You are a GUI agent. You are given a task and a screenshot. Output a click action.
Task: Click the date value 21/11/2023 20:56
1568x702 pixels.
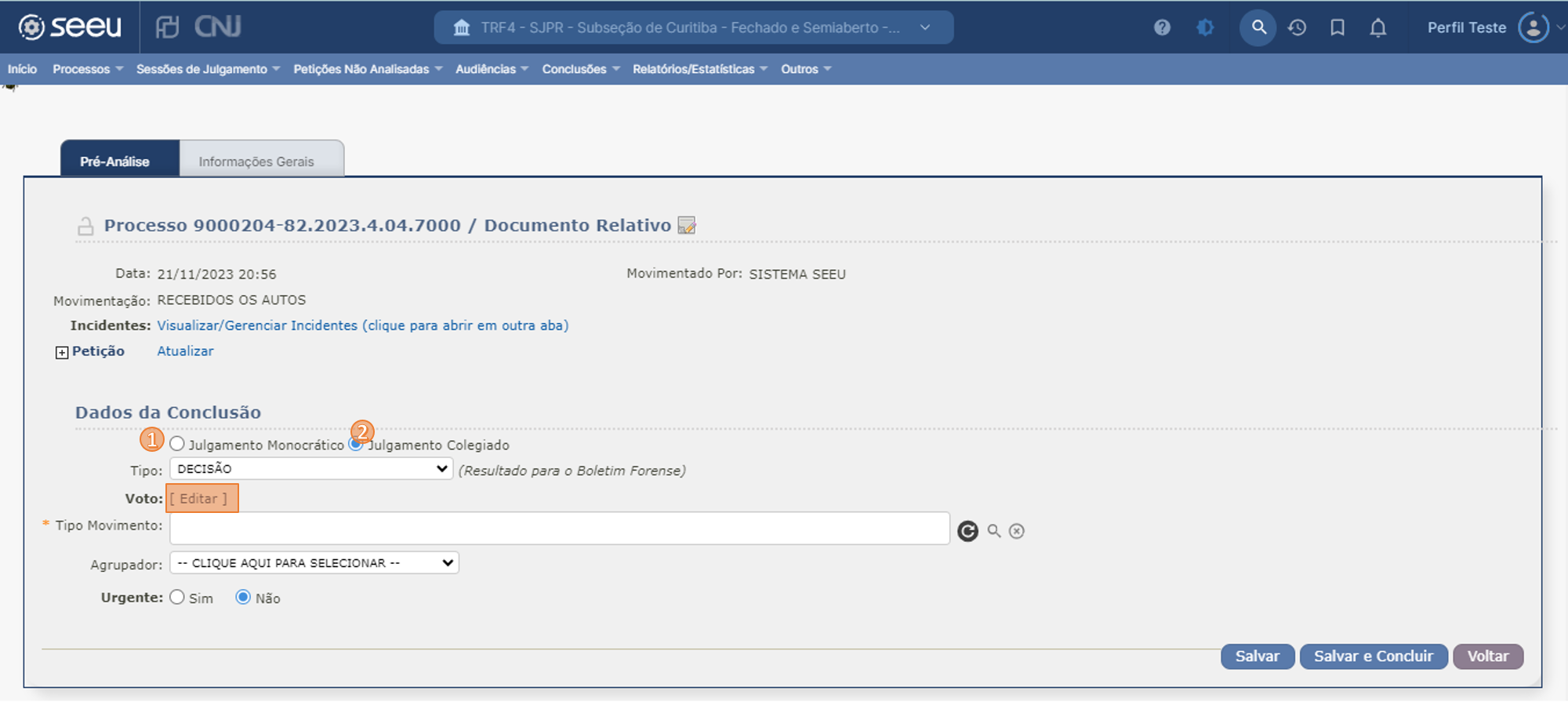[x=216, y=275]
